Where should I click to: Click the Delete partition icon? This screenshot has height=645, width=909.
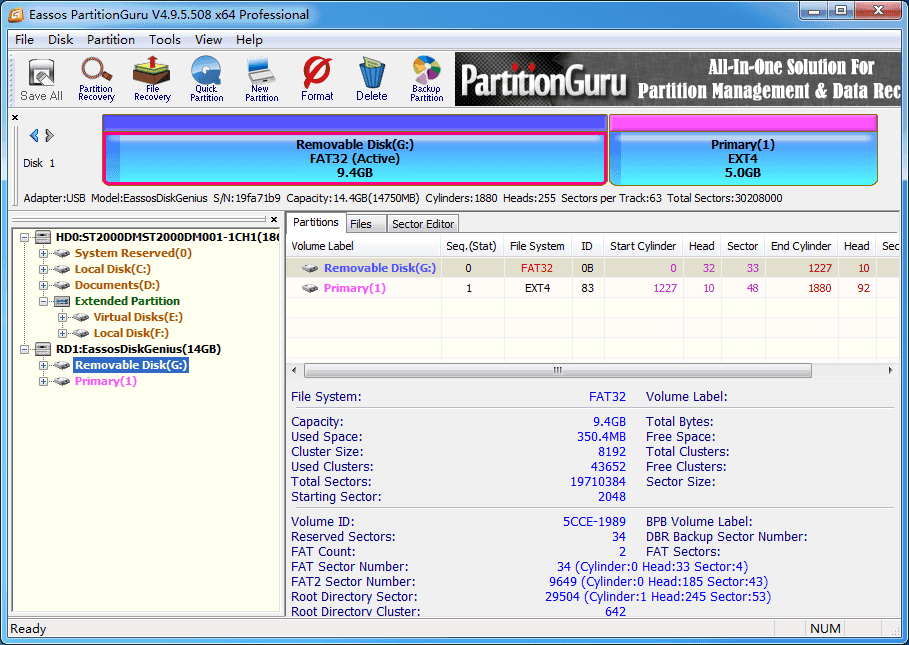[x=371, y=79]
